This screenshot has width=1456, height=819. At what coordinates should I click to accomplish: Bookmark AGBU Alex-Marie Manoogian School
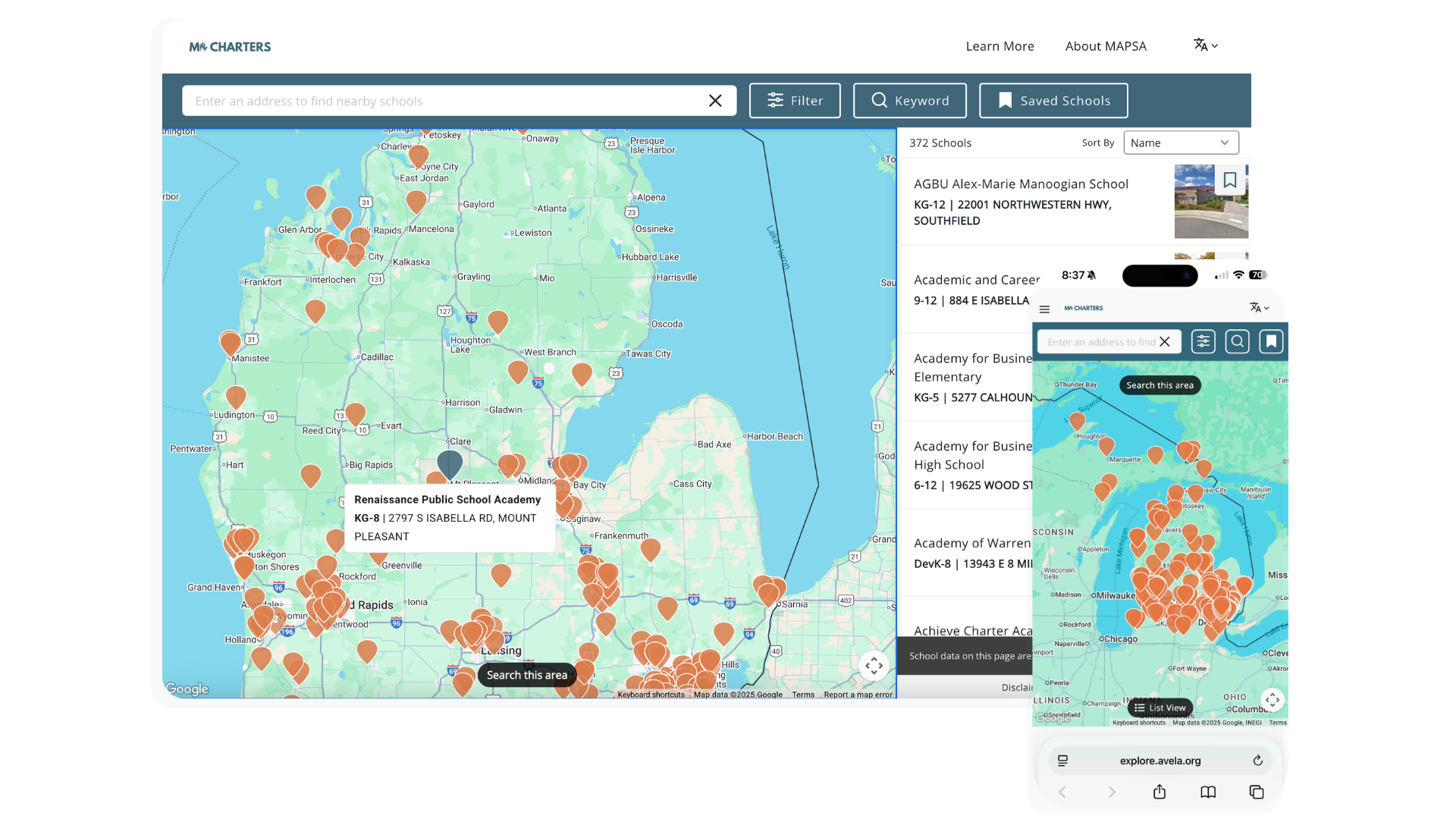coord(1229,180)
